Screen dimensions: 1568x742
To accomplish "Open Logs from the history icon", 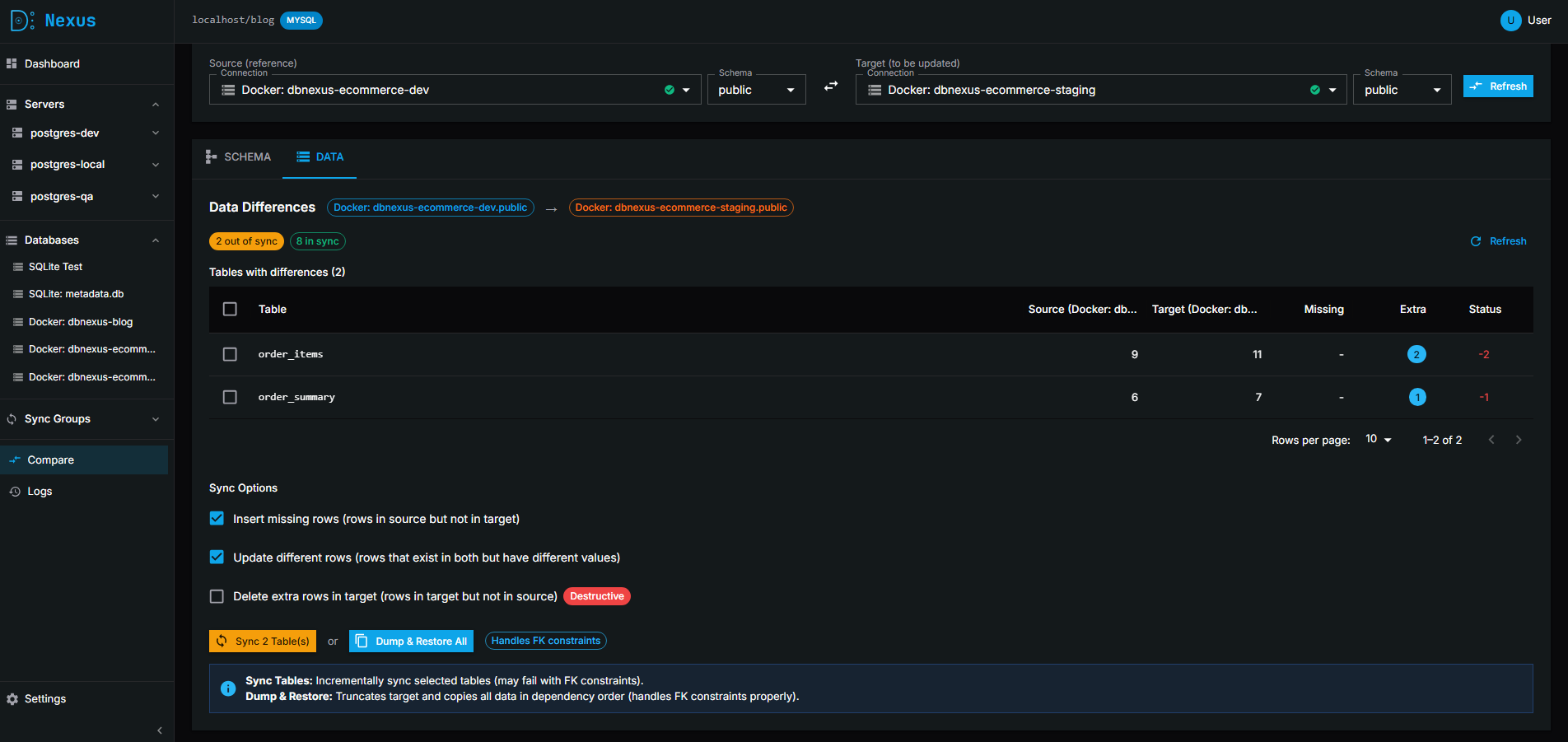I will (15, 492).
